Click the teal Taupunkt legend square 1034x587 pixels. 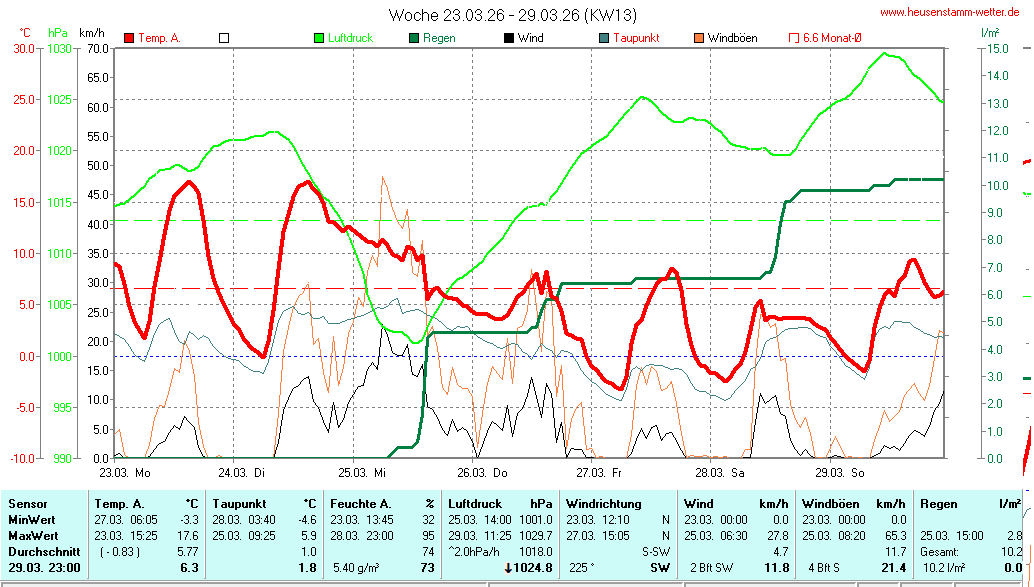604,38
